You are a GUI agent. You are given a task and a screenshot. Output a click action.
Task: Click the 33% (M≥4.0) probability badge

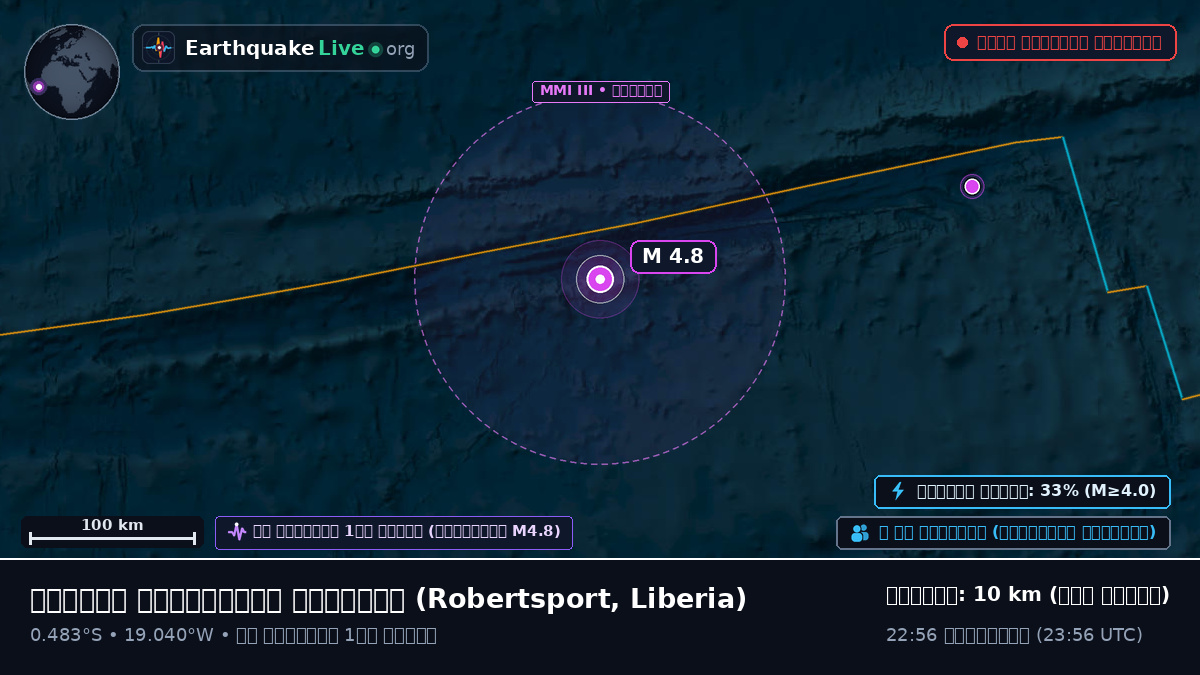[1022, 491]
